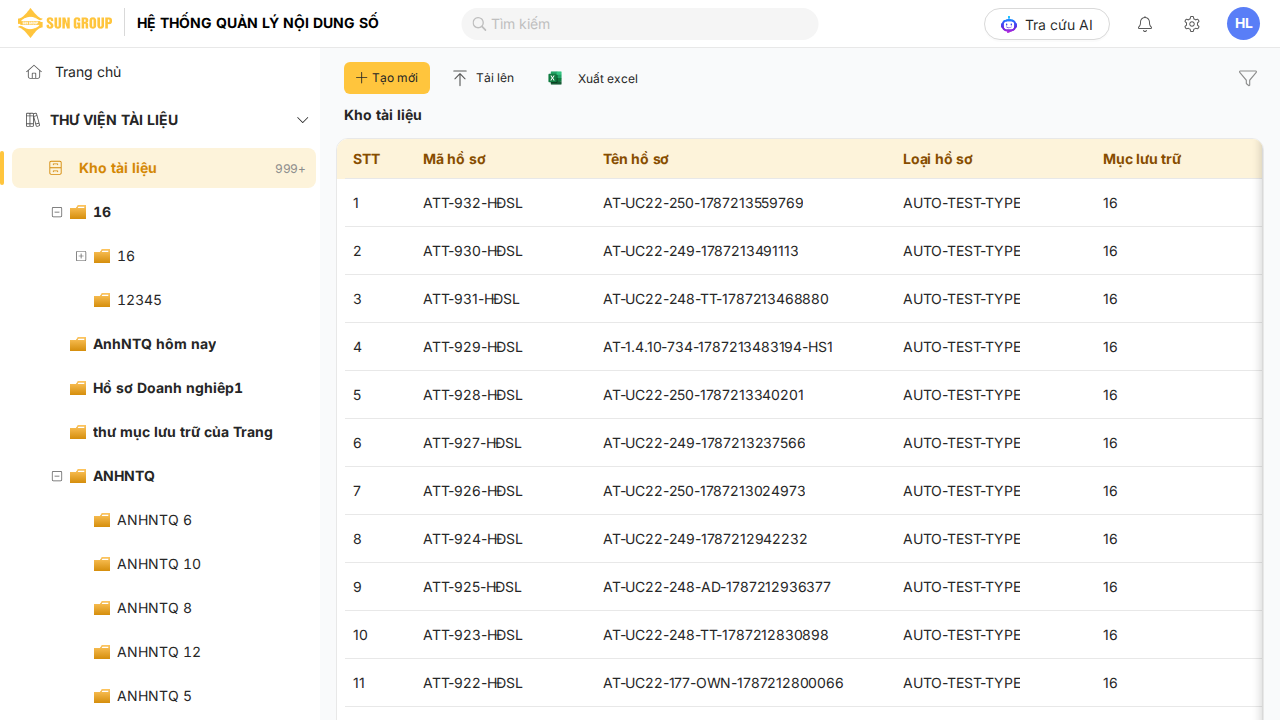Open the table filter funnel icon
1280x720 pixels.
pos(1248,78)
